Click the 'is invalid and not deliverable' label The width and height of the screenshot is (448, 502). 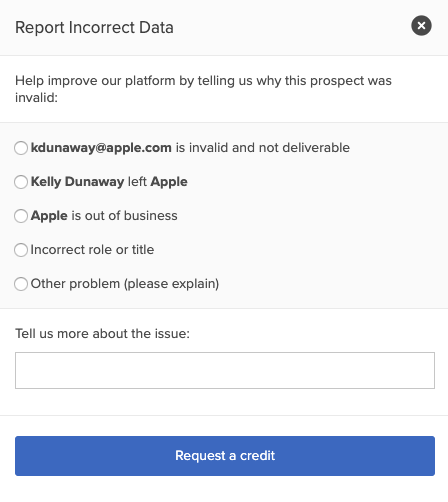tap(263, 148)
